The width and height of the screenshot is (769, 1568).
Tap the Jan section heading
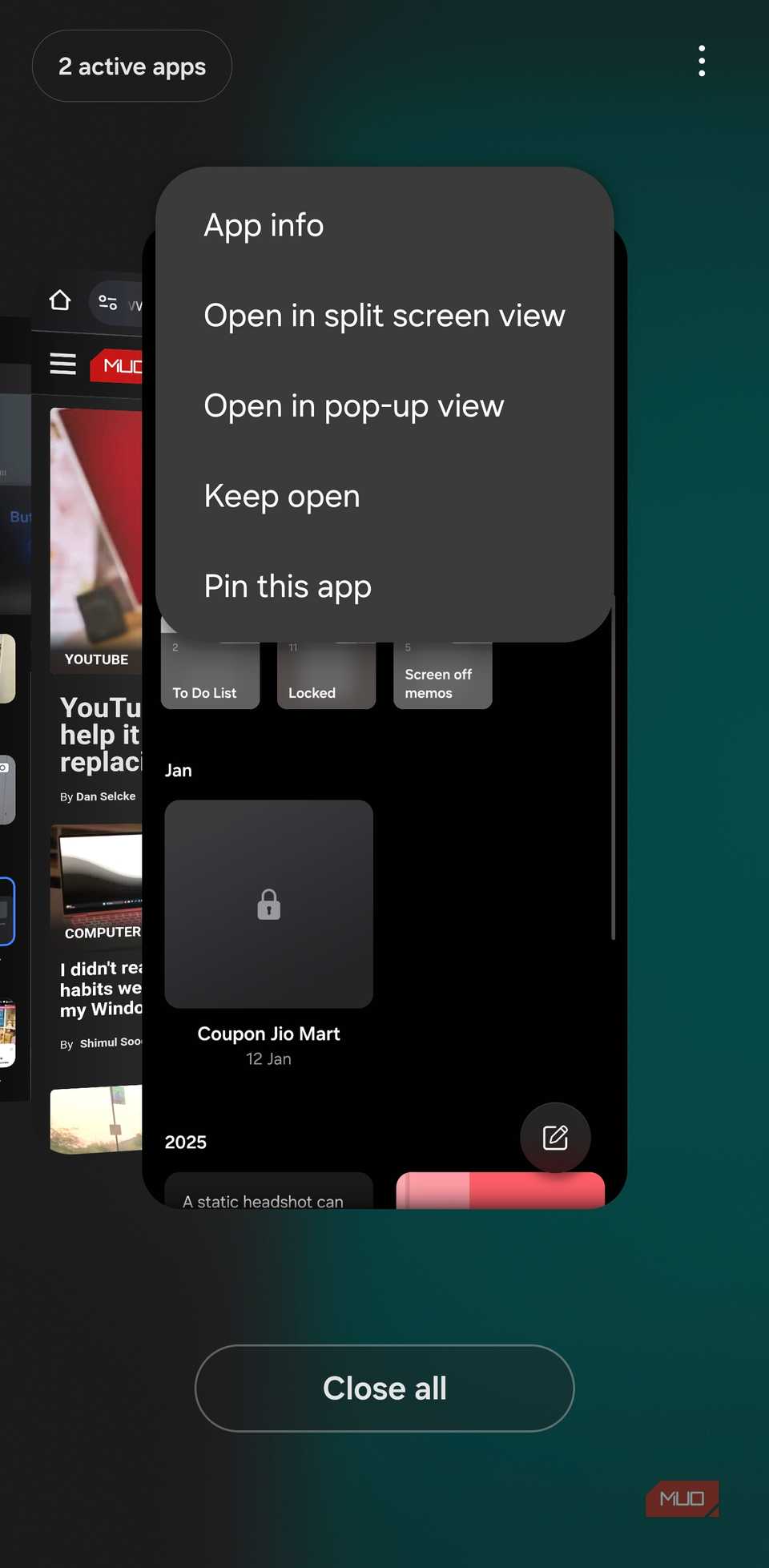point(178,770)
